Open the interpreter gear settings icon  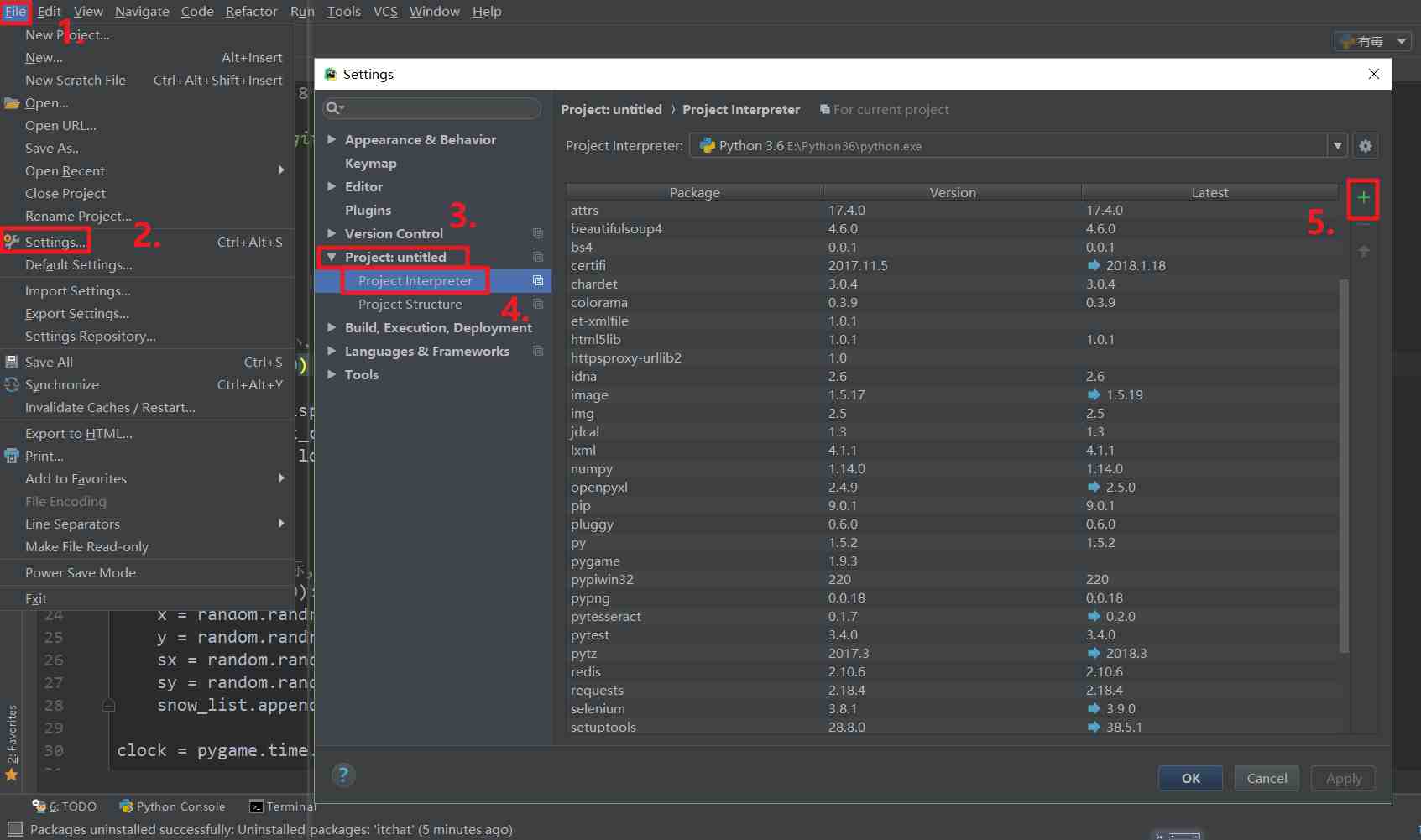tap(1366, 146)
